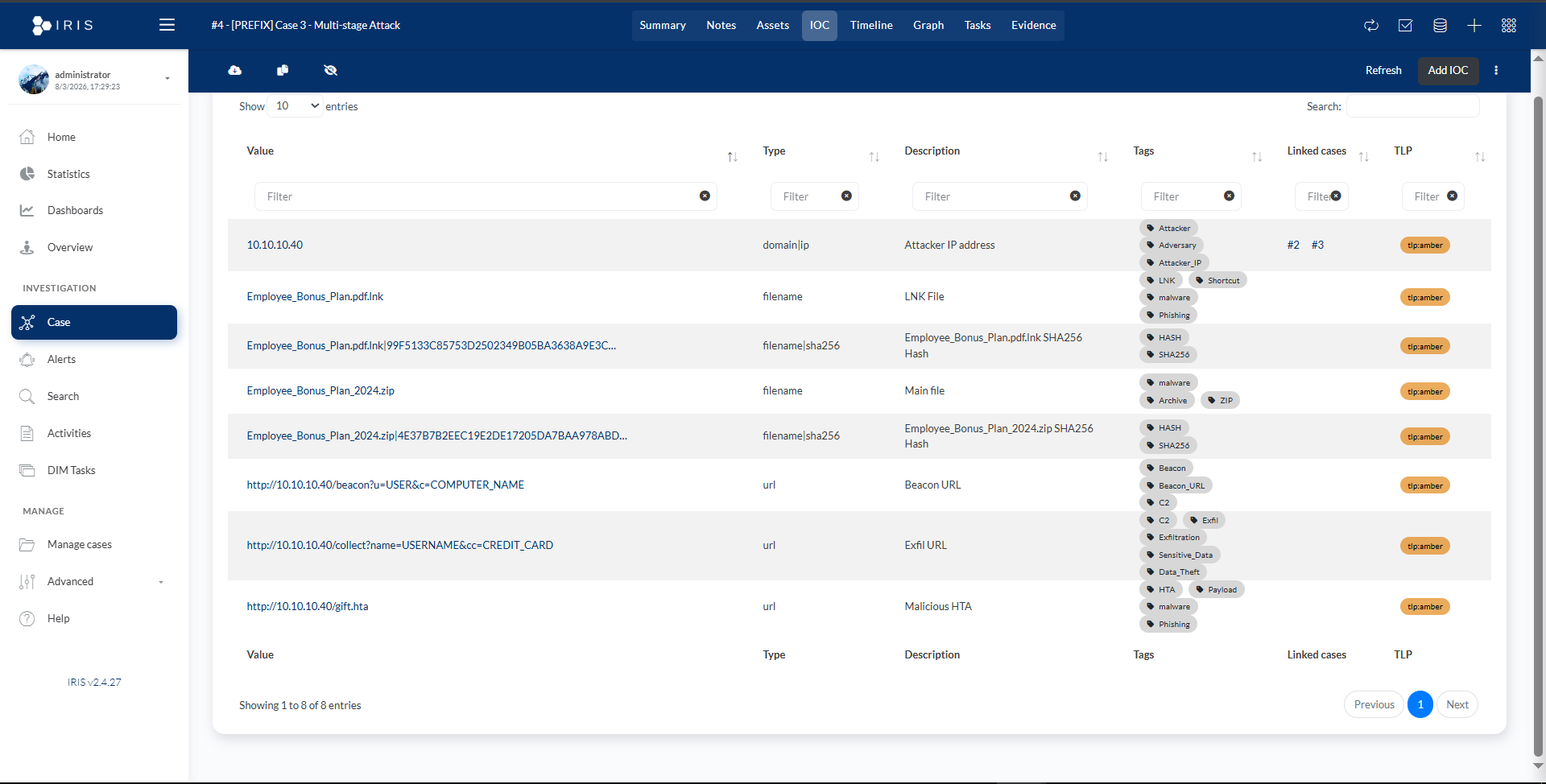Image resolution: width=1546 pixels, height=784 pixels.
Task: Open the three-dot menu beside Add IOC
Action: click(x=1496, y=71)
